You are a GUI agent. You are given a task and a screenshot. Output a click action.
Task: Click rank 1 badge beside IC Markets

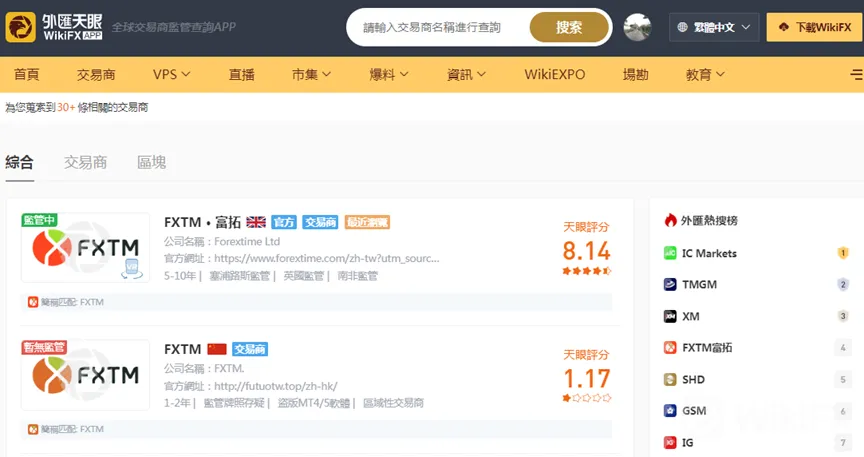point(843,253)
